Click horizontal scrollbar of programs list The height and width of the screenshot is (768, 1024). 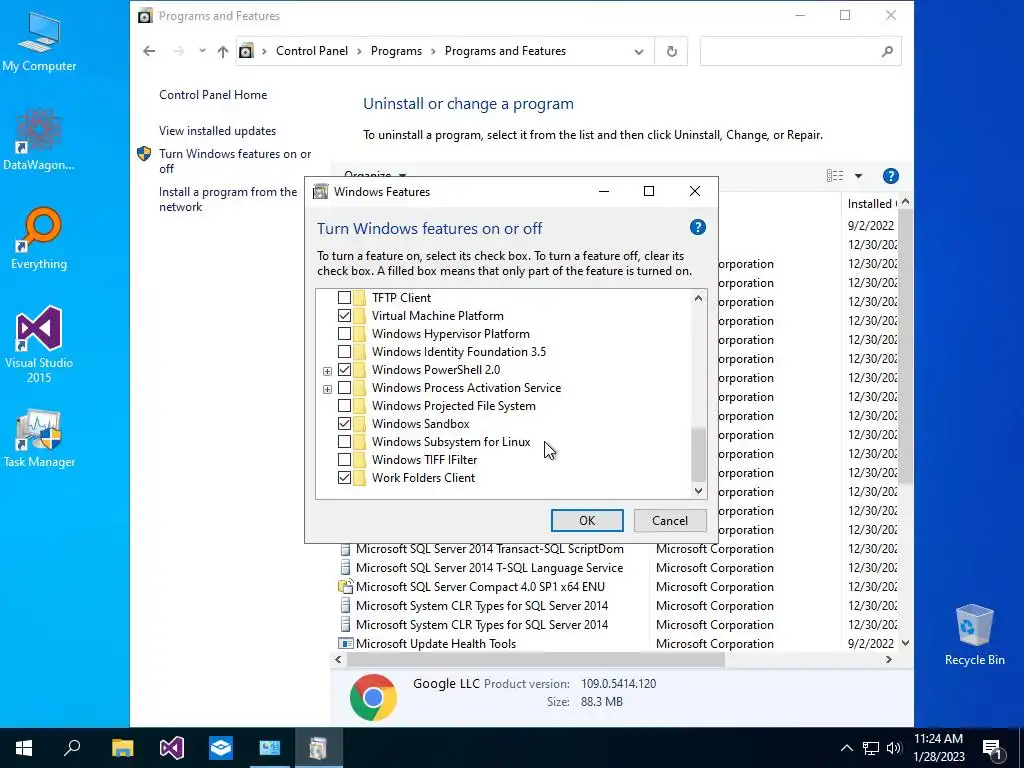tap(536, 660)
